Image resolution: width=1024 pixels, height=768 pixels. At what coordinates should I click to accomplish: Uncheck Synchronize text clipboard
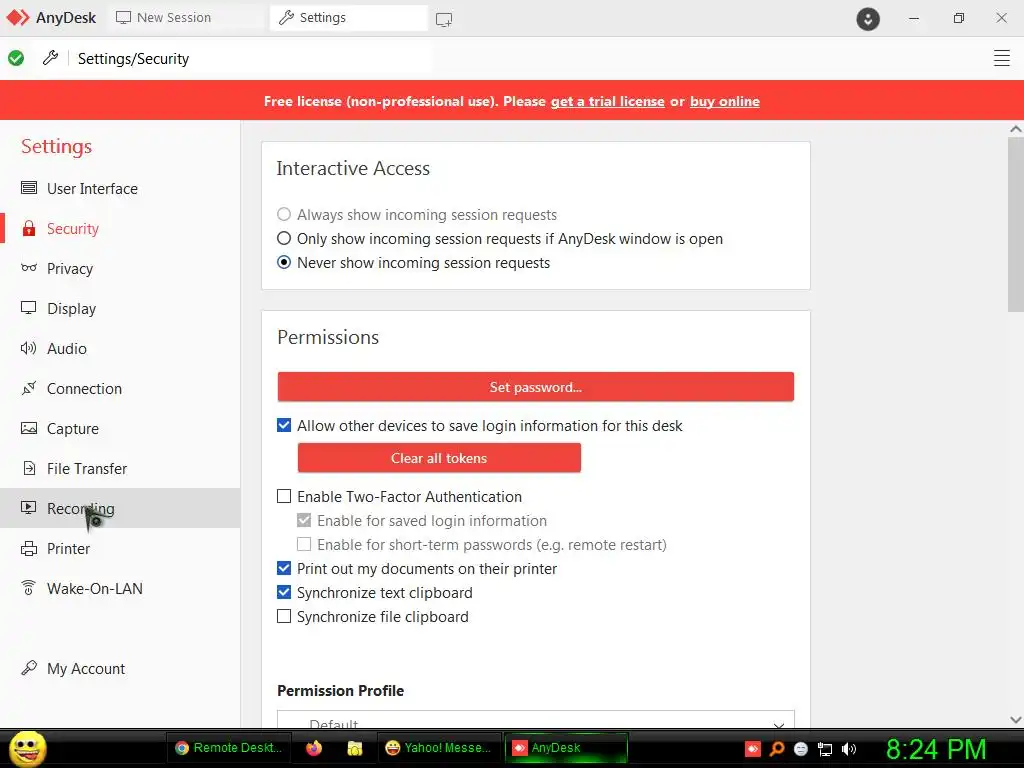pos(284,592)
